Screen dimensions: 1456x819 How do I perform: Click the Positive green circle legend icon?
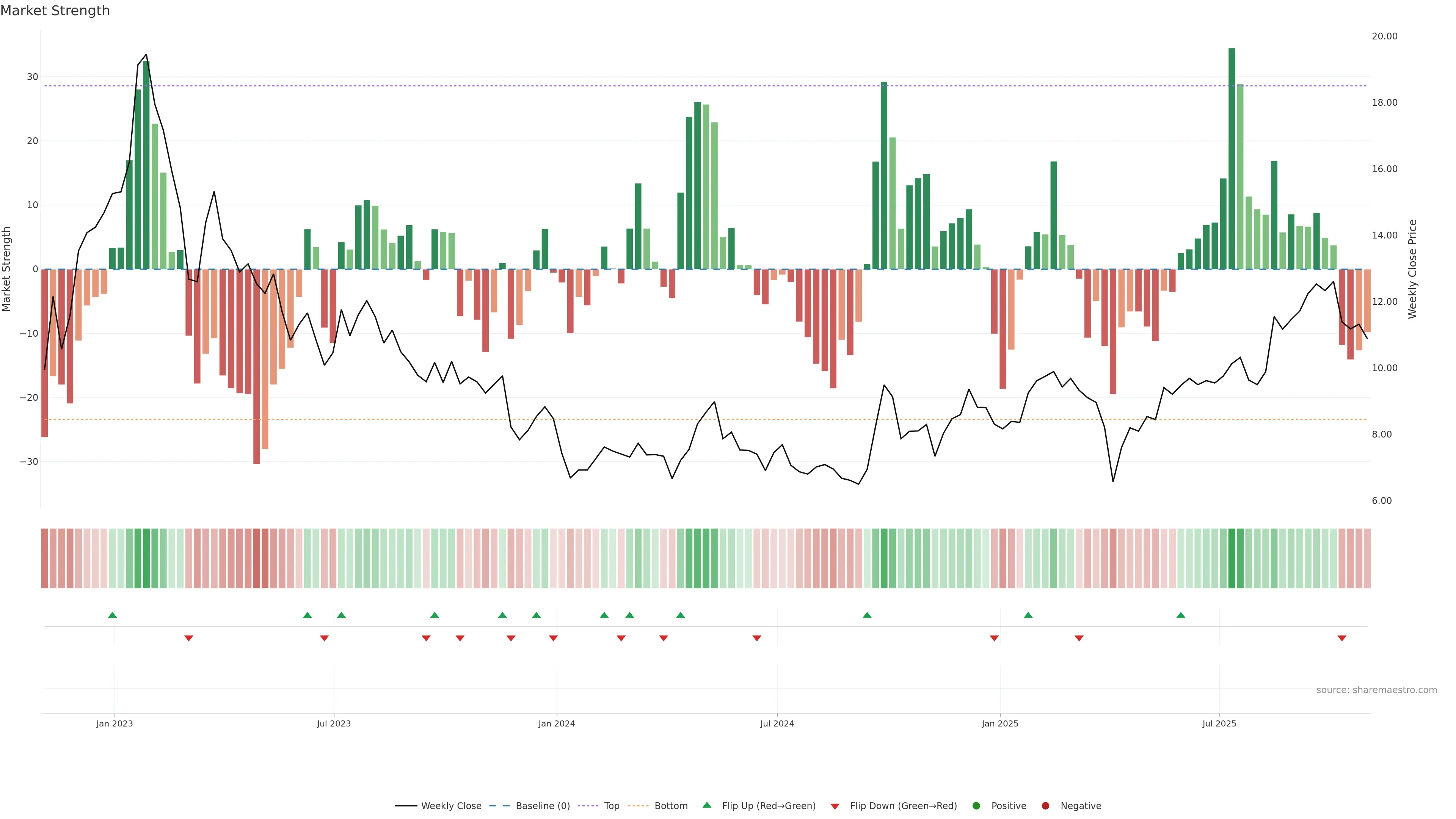(x=976, y=806)
